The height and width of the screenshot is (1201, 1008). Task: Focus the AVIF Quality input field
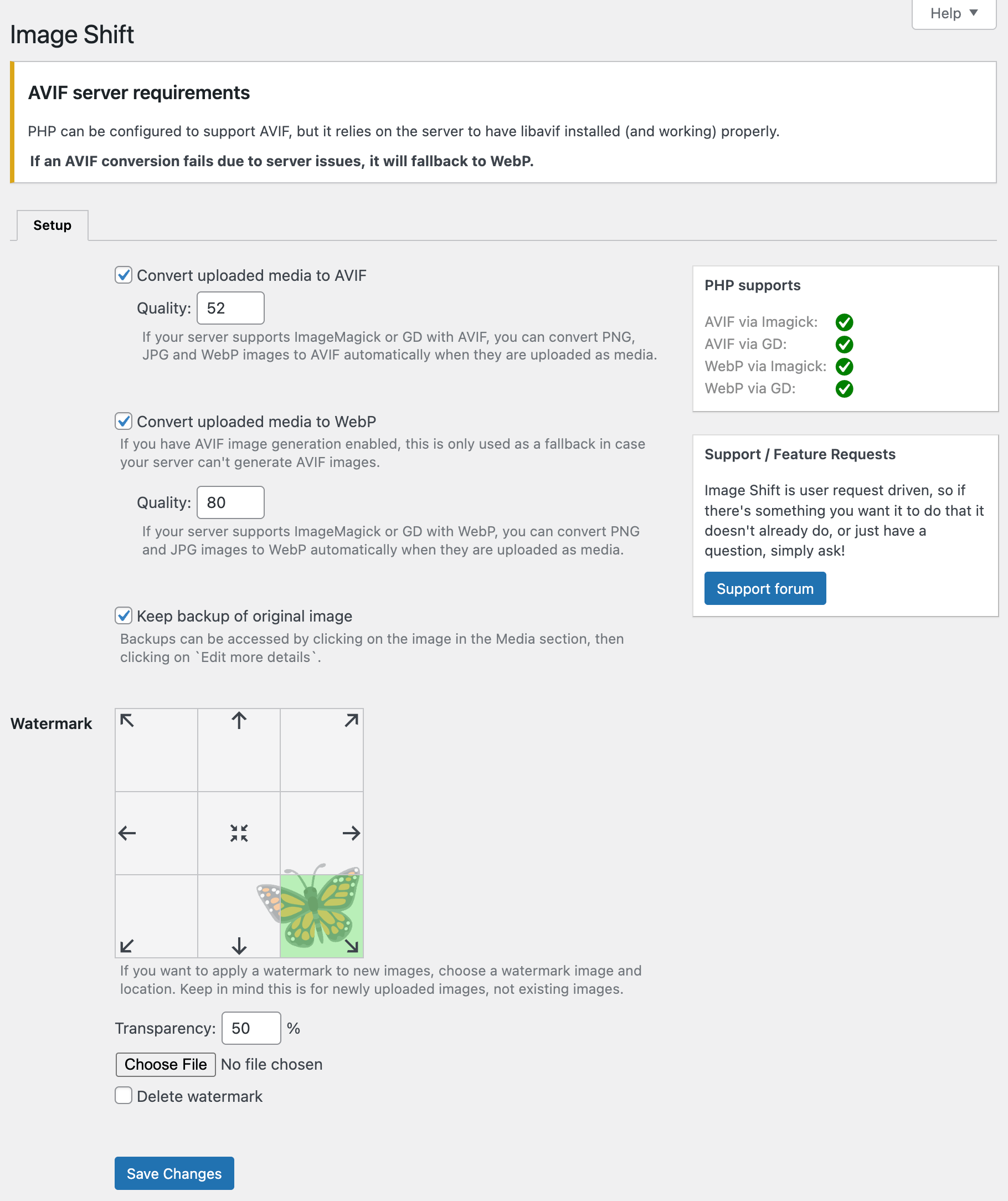tap(230, 308)
